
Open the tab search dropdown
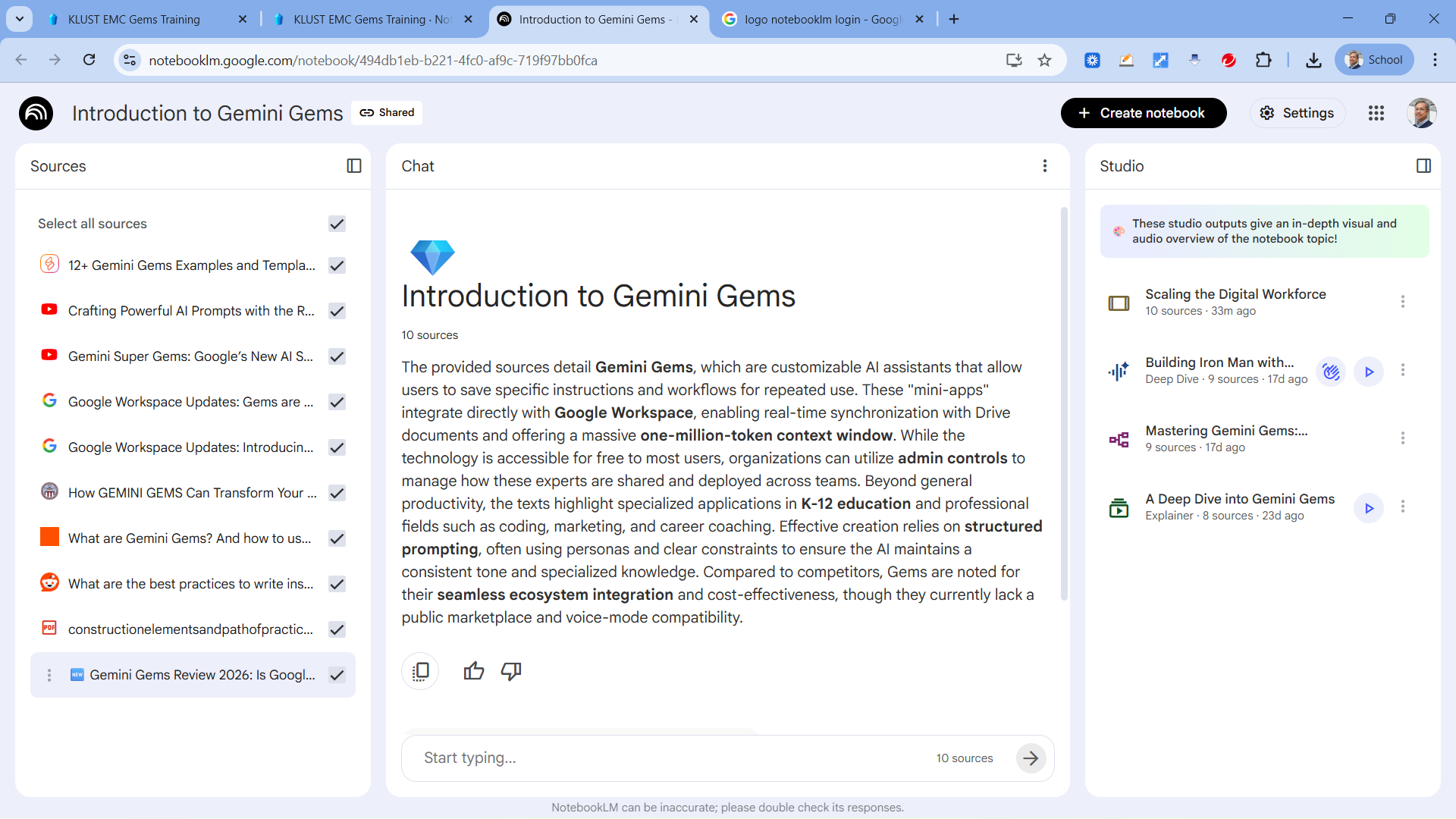point(20,19)
